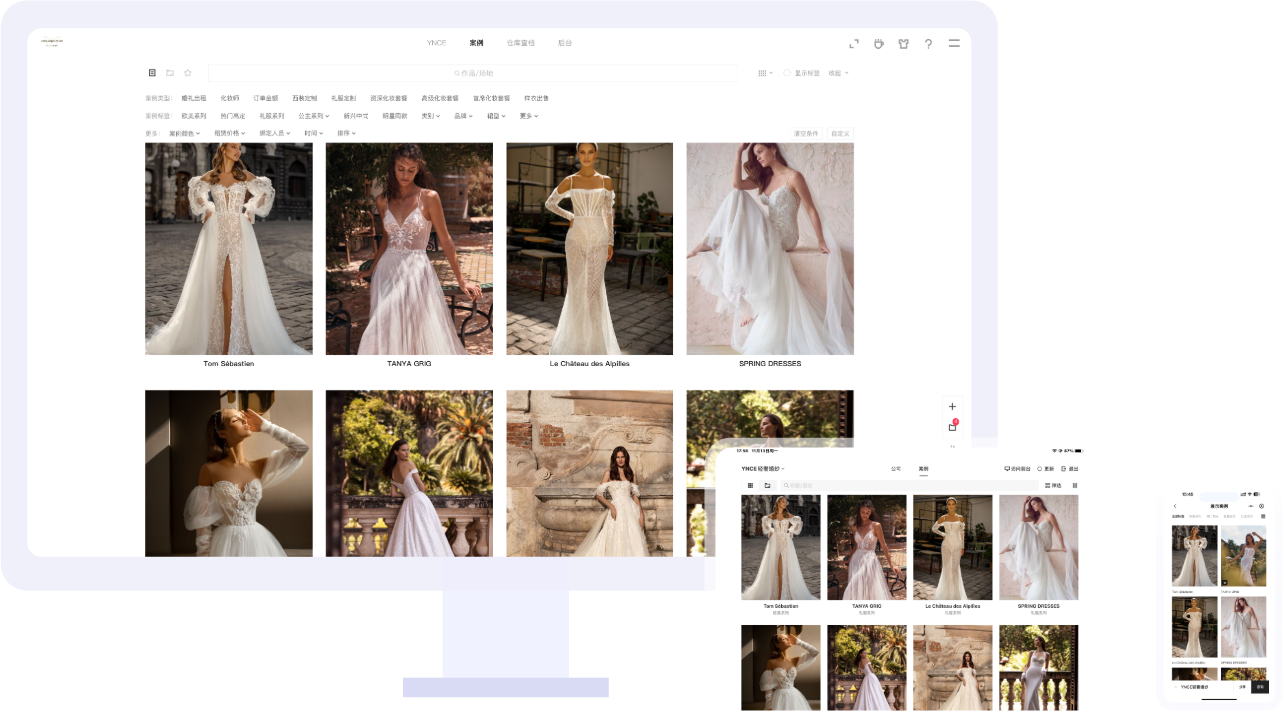Image resolution: width=1284 pixels, height=722 pixels.
Task: Open the Tom Sébastien dress thumbnail on desktop
Action: 229,248
